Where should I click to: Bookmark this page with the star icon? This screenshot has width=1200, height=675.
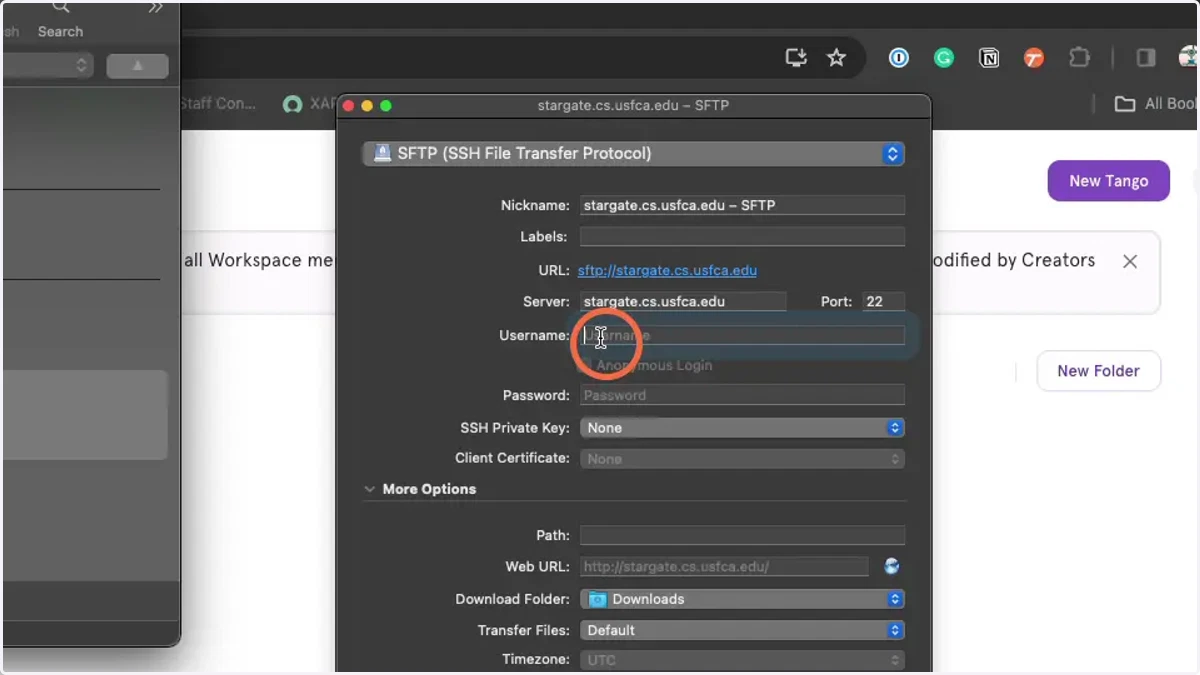click(837, 58)
